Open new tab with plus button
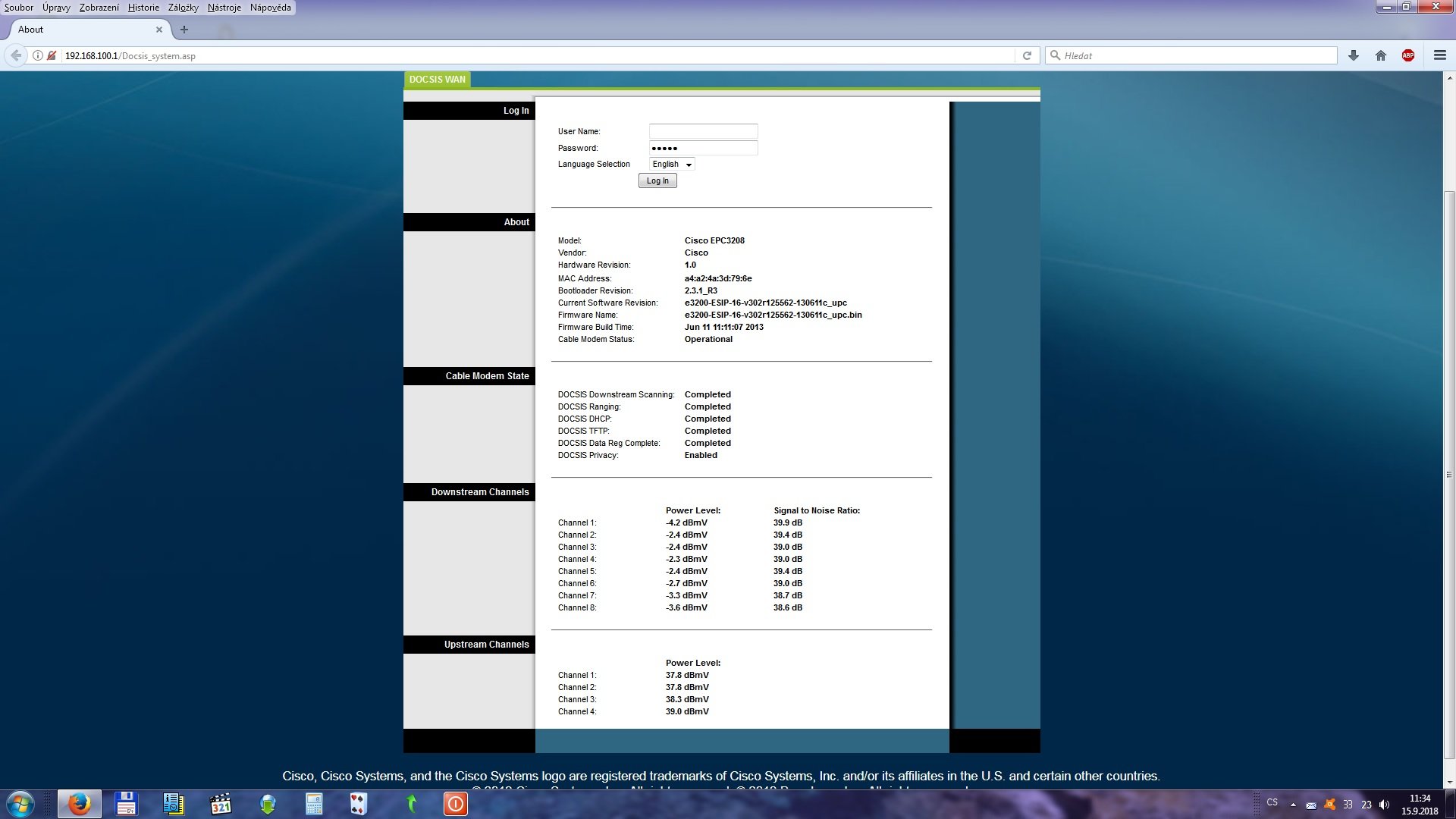 [x=184, y=30]
